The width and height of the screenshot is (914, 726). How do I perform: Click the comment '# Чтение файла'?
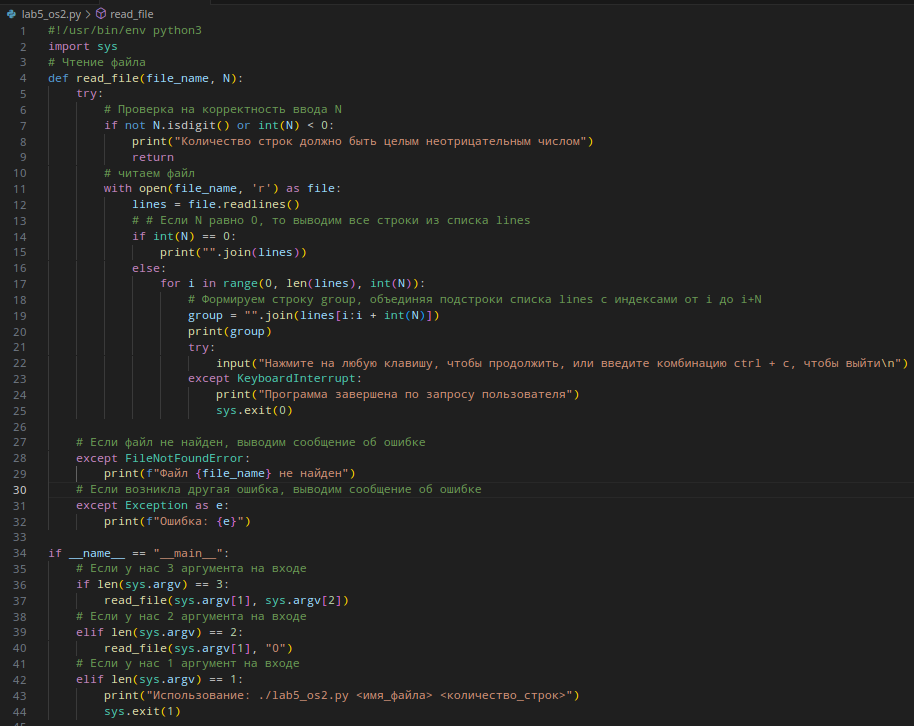97,62
